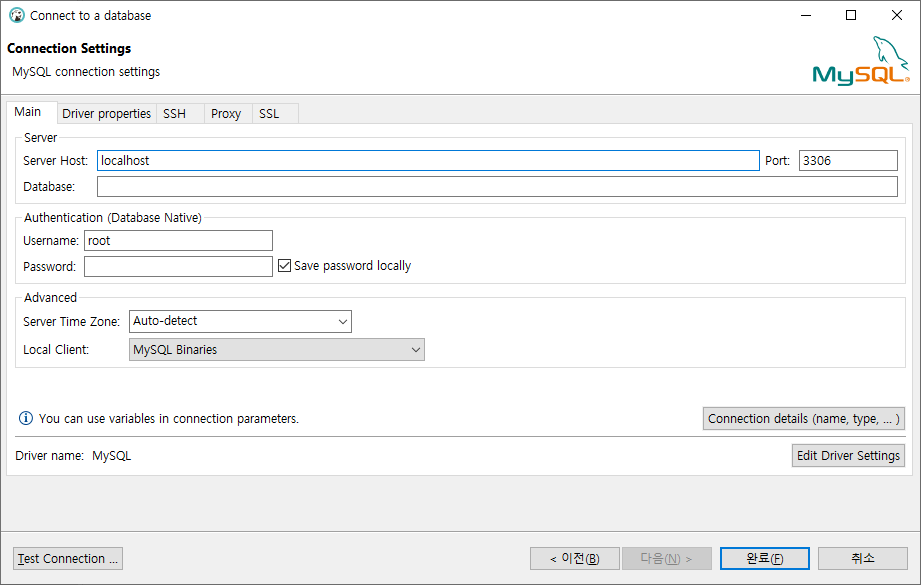Click Connection details (name, type, ...) button
921x585 pixels.
coord(804,419)
